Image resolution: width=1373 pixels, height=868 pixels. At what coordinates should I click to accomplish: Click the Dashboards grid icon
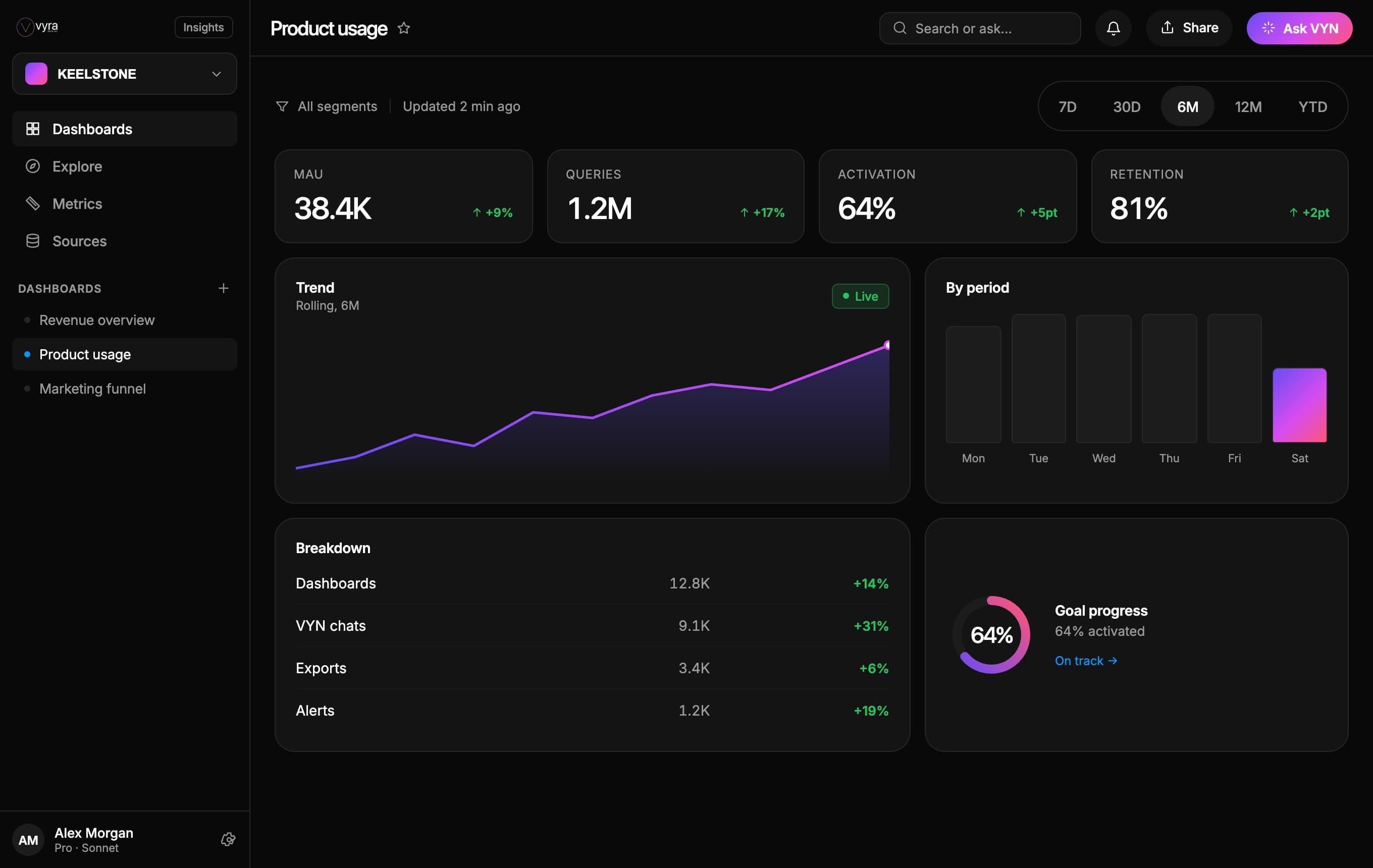coord(32,129)
